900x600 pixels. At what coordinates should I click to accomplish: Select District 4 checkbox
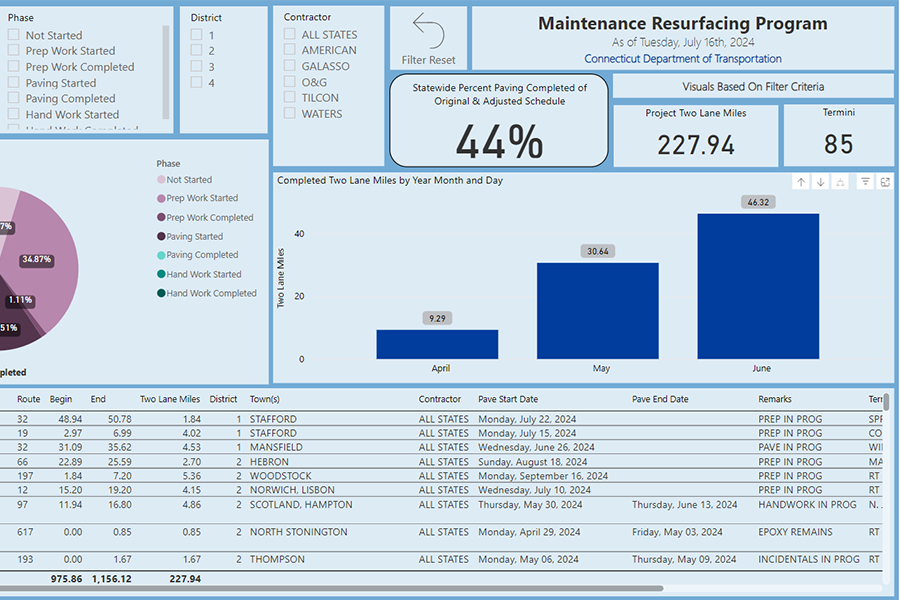[196, 82]
